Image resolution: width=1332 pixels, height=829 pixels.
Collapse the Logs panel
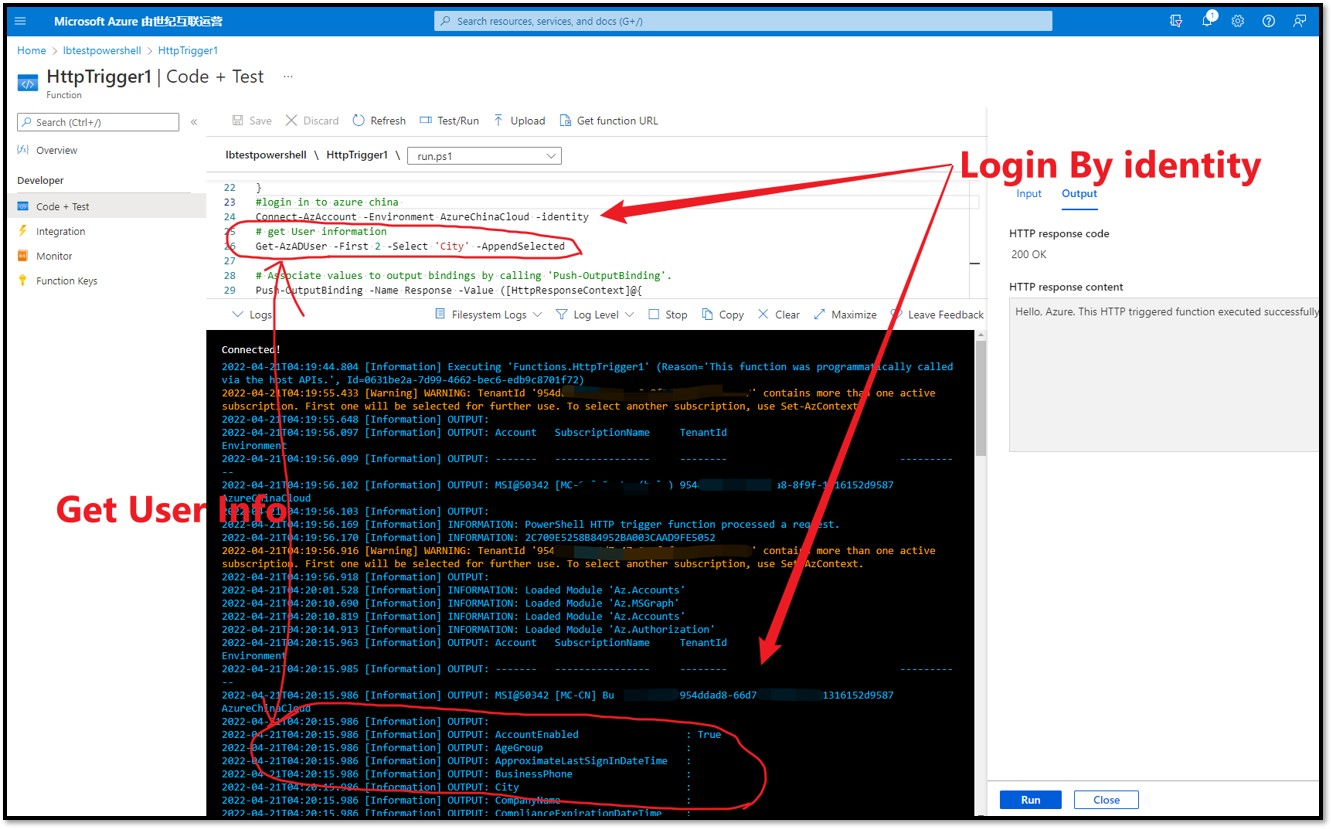click(251, 315)
